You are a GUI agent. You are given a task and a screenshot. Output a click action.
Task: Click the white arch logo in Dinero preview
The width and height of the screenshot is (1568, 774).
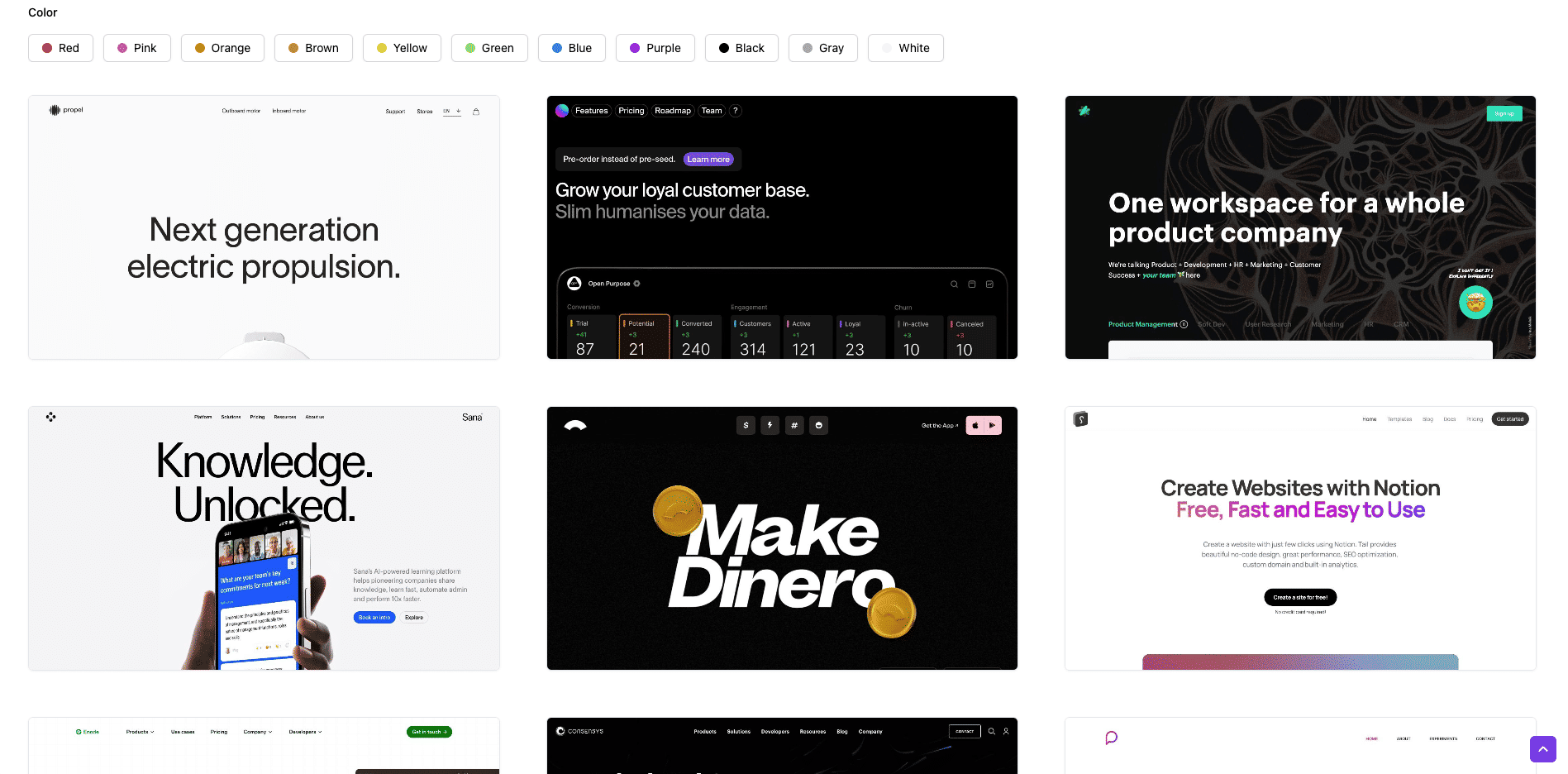click(x=575, y=426)
